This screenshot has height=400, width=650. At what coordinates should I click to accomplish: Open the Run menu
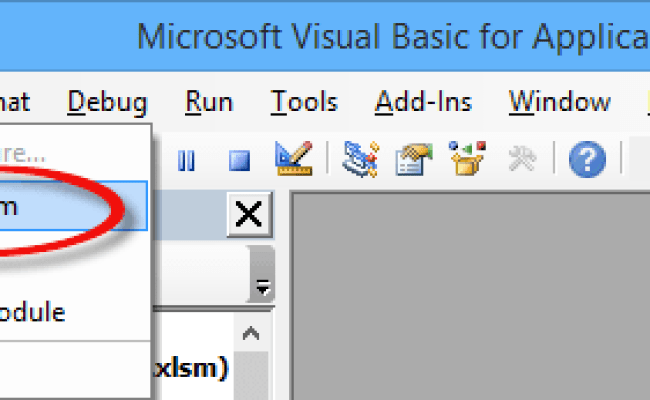209,102
